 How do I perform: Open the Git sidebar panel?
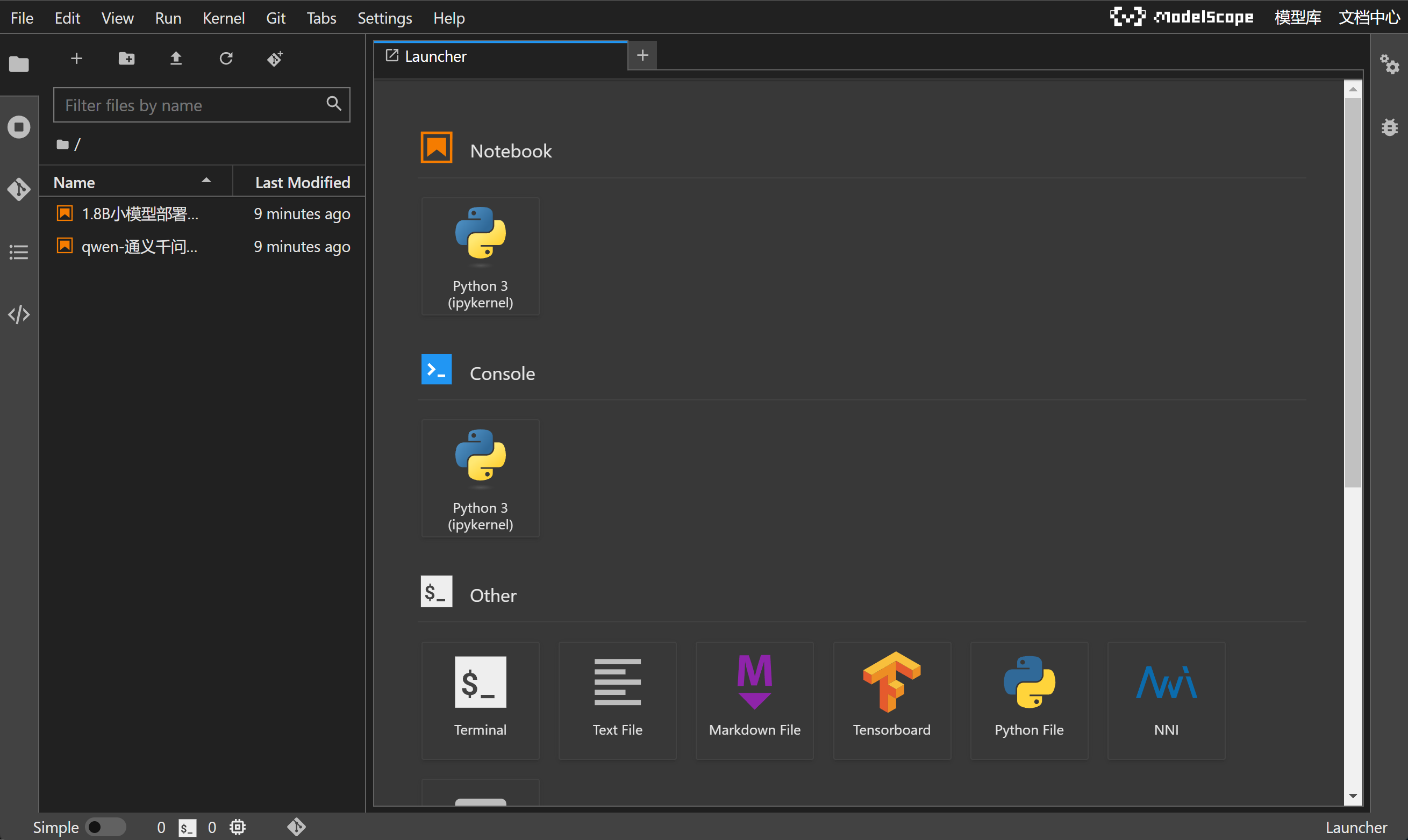19,189
